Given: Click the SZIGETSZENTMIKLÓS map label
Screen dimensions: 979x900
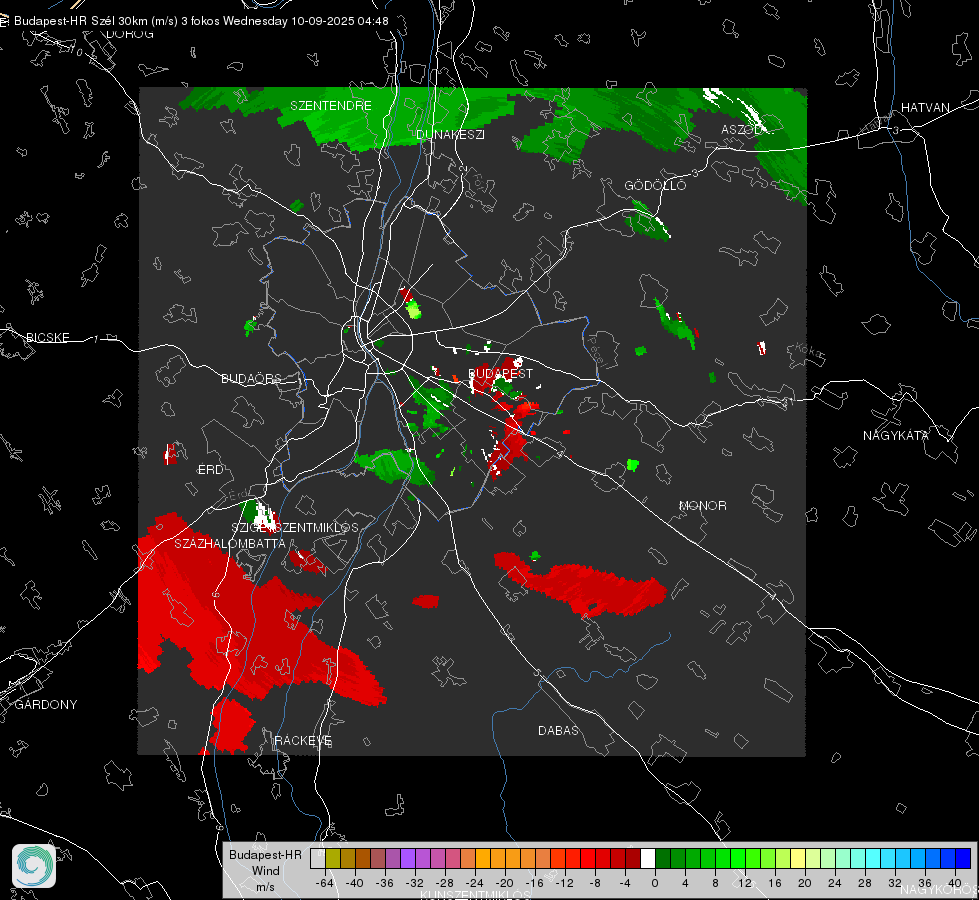Looking at the screenshot, I should tap(295, 528).
